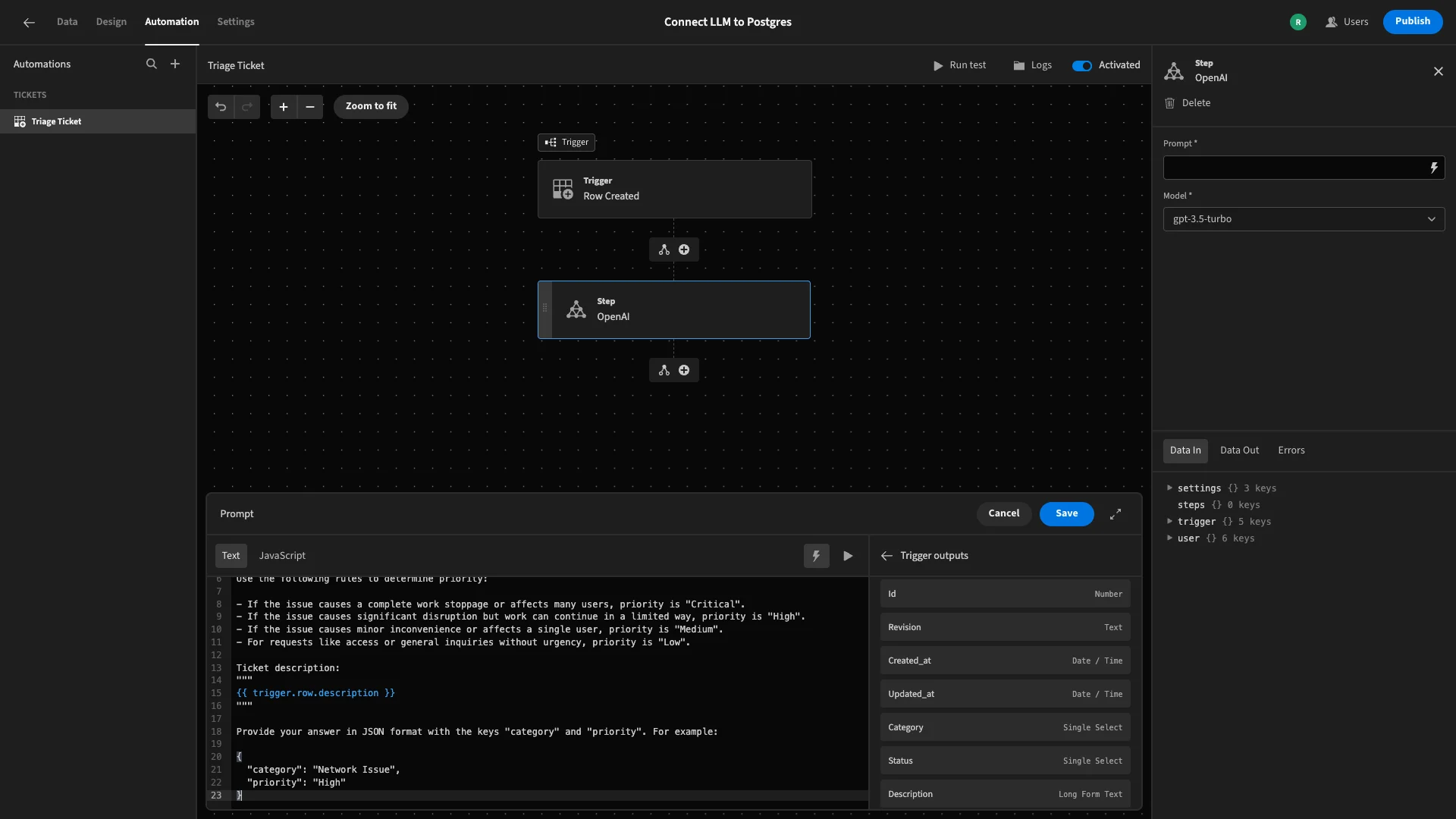Expand the trigger object node
Viewport: 1456px width, 819px height.
pyautogui.click(x=1169, y=521)
